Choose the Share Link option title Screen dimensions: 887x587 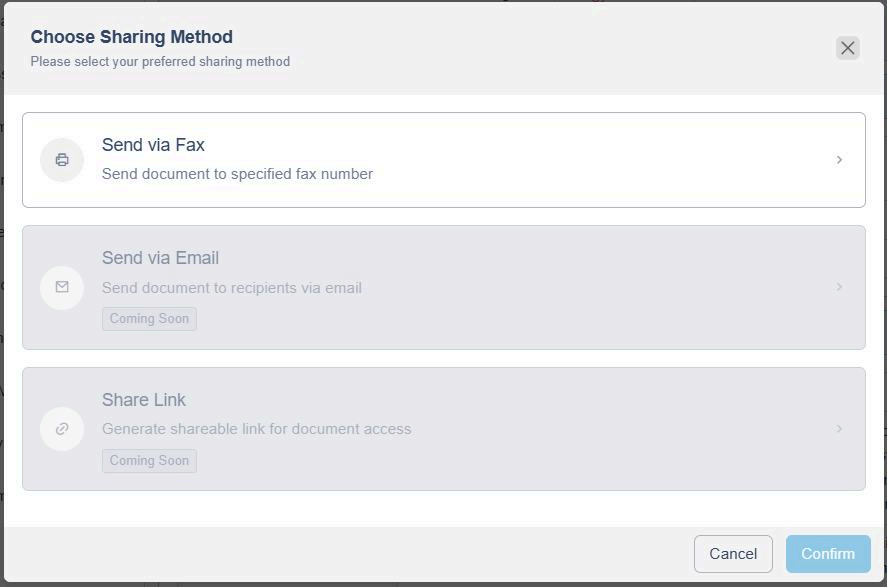144,400
